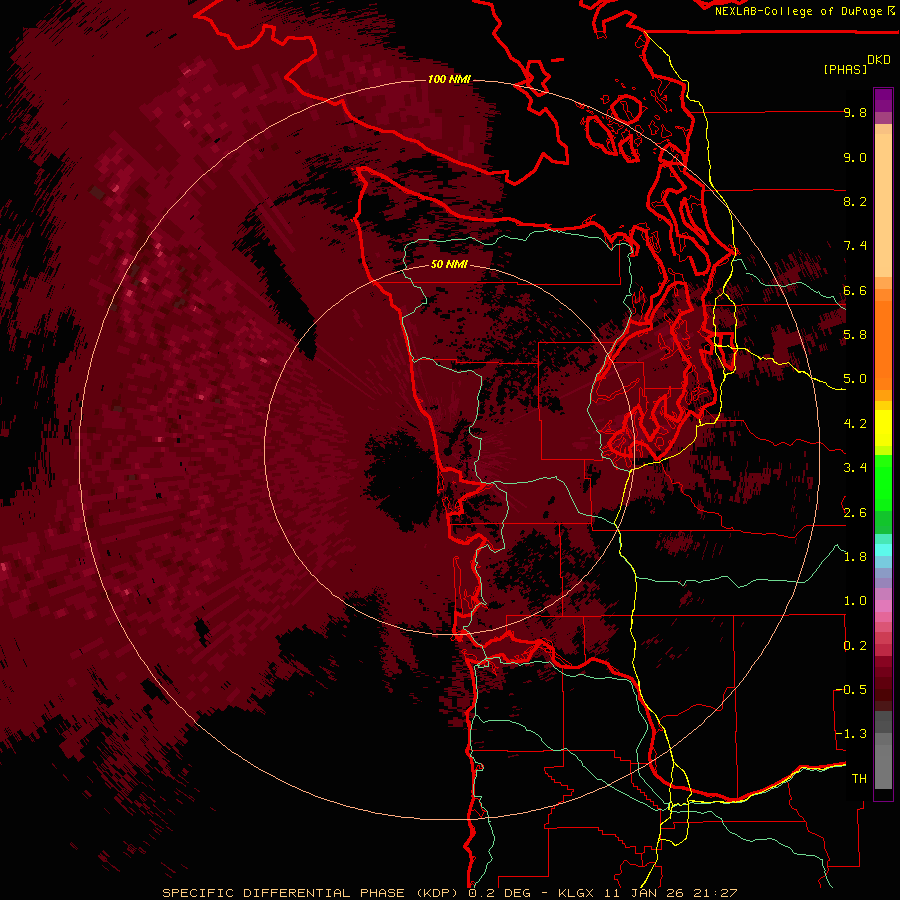Viewport: 900px width, 900px height.
Task: Click the cyan segment of color bar
Action: (883, 550)
